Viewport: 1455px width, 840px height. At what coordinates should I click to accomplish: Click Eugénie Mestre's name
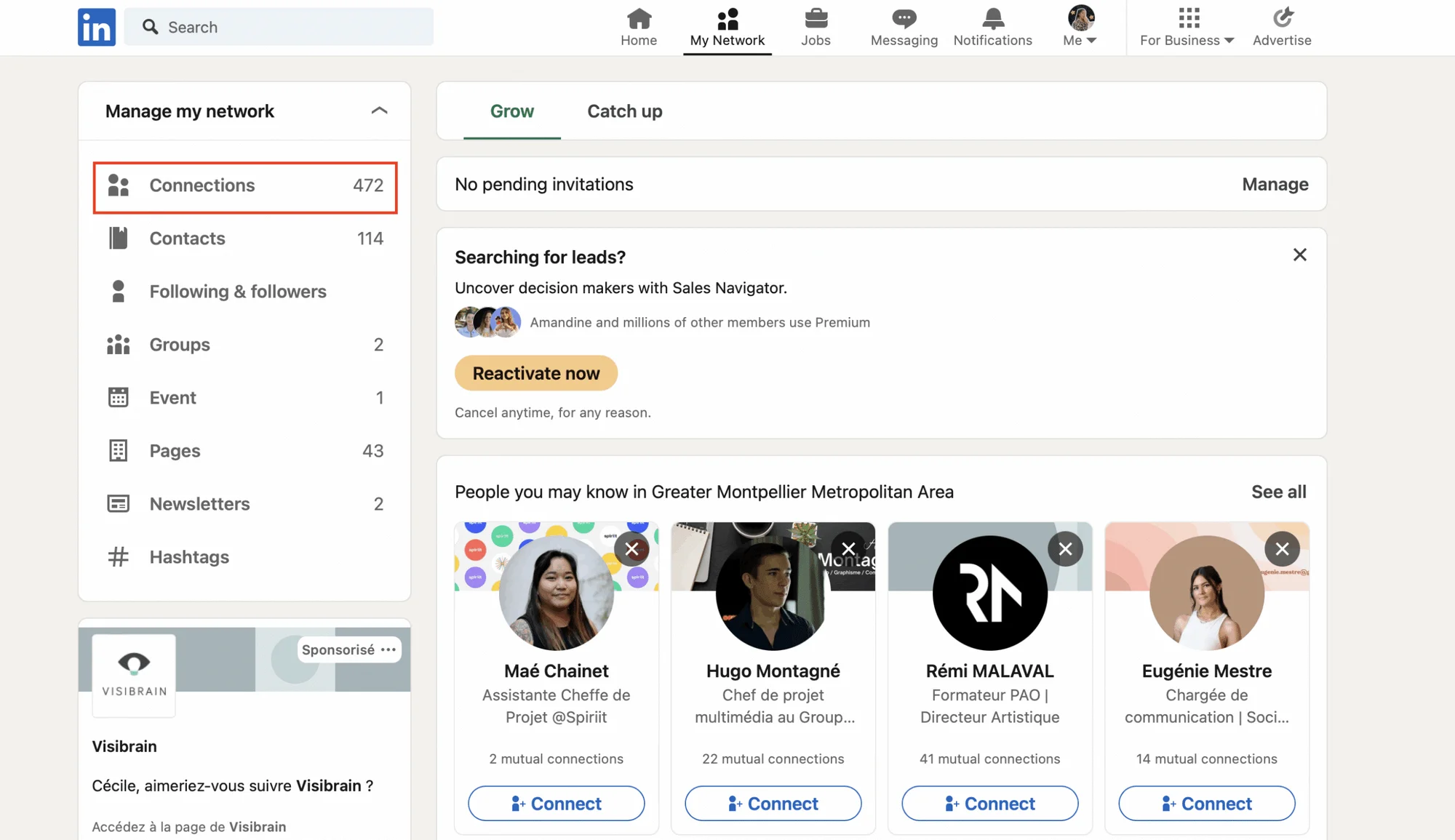pos(1207,671)
